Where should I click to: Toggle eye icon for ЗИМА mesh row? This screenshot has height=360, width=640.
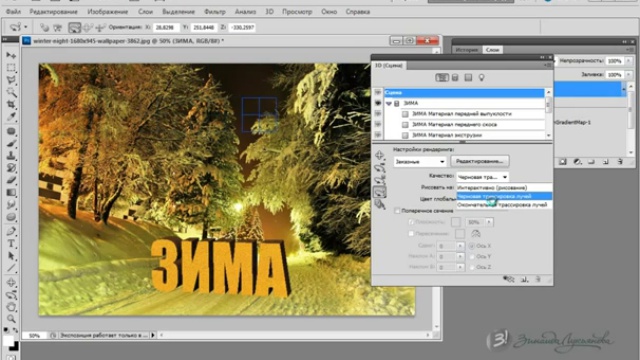(378, 103)
